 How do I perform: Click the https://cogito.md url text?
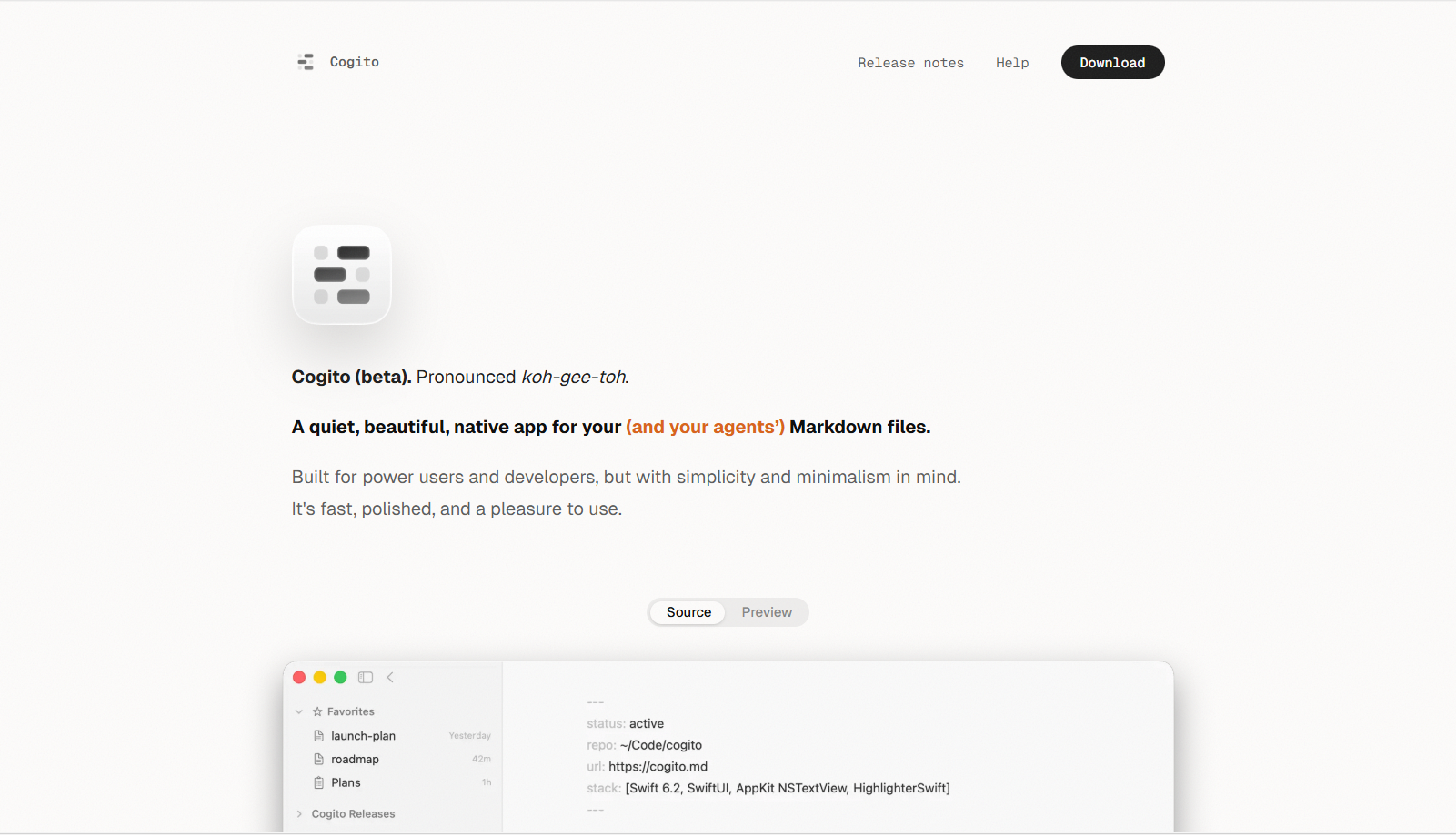pyautogui.click(x=658, y=767)
